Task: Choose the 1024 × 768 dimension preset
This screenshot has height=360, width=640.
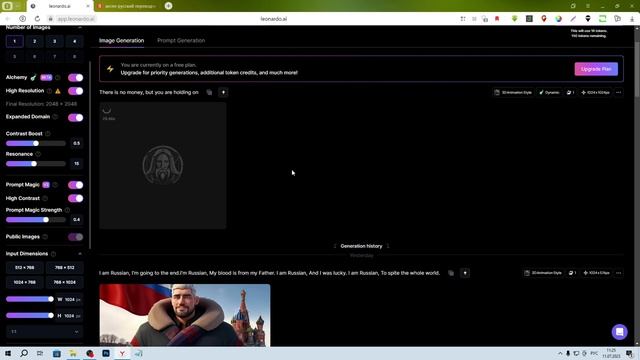Action: point(24,282)
